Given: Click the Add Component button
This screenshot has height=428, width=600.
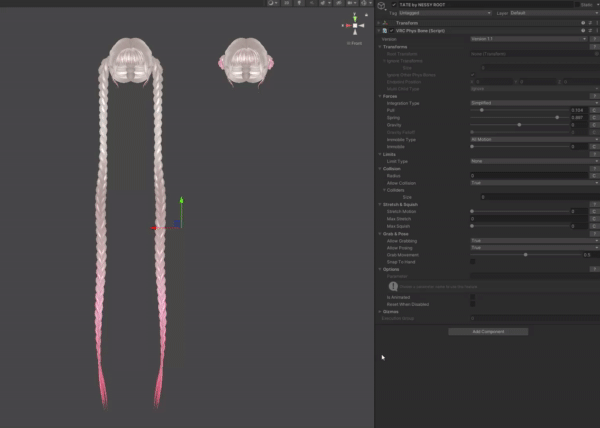Looking at the screenshot, I should [x=487, y=331].
